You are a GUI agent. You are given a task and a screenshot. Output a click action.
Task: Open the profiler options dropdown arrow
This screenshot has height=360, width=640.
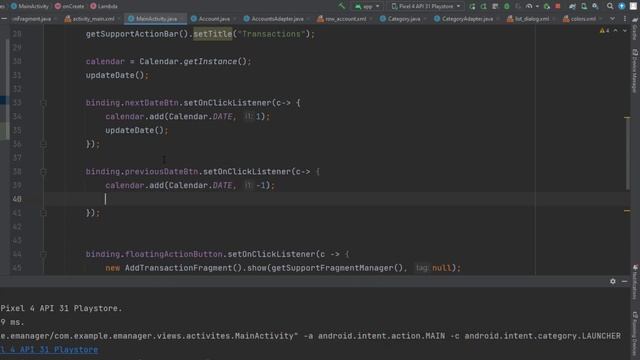537,7
